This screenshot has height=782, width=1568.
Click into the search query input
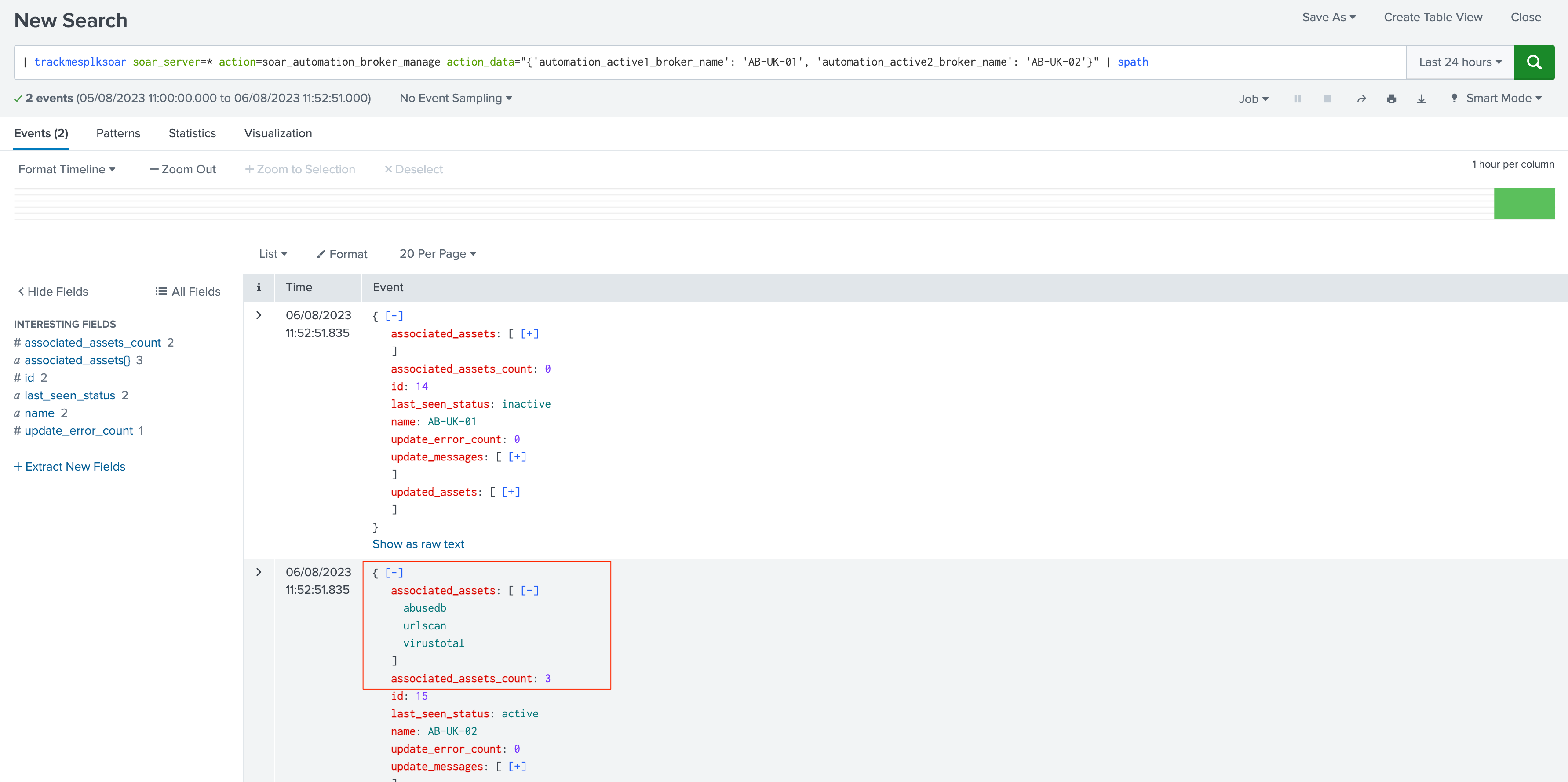pos(710,62)
